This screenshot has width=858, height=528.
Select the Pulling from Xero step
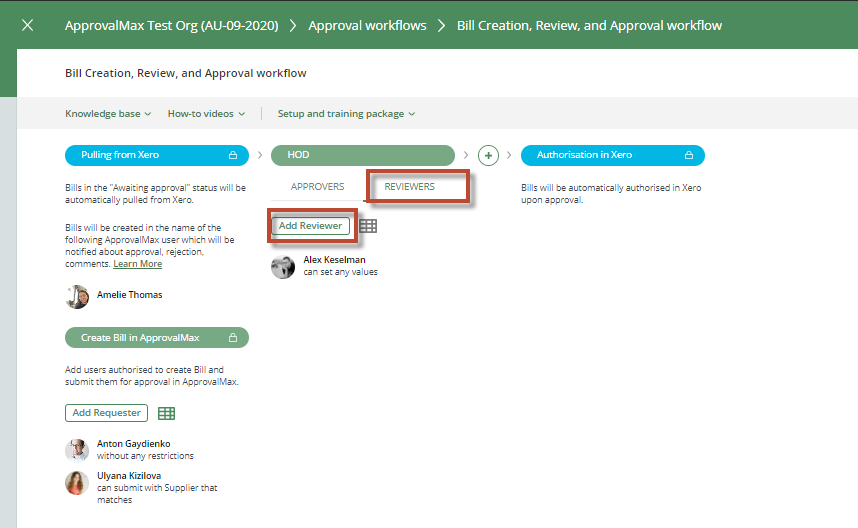pos(156,155)
